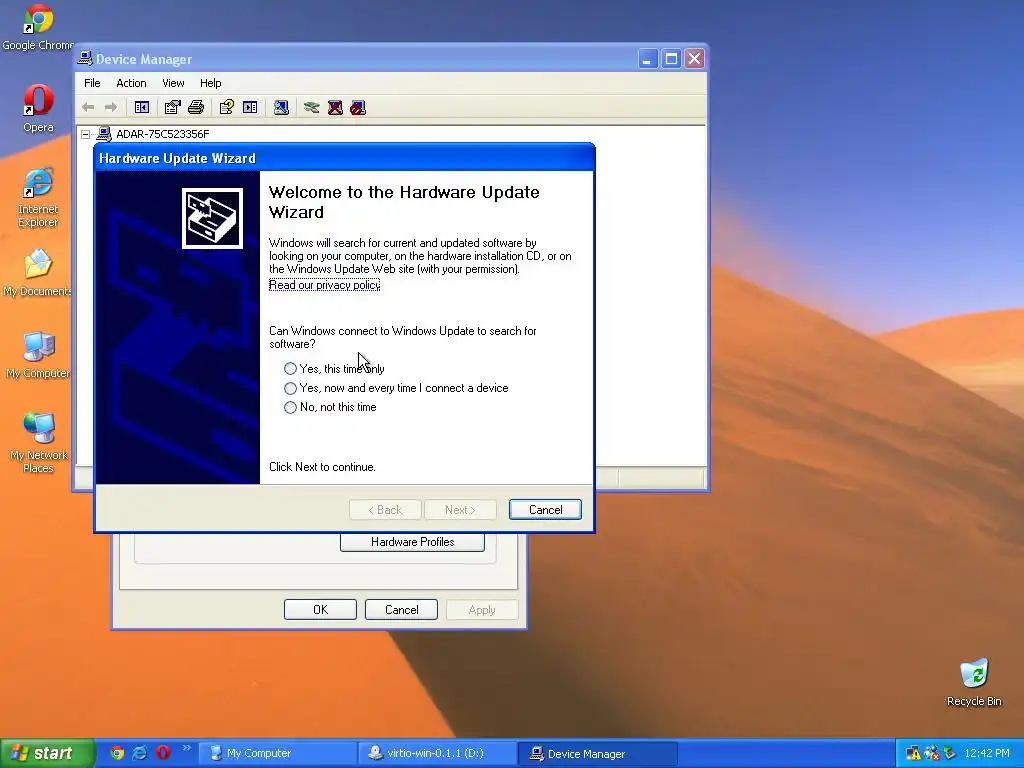Click Cancel in the System Properties dialog
The height and width of the screenshot is (768, 1024).
[401, 609]
